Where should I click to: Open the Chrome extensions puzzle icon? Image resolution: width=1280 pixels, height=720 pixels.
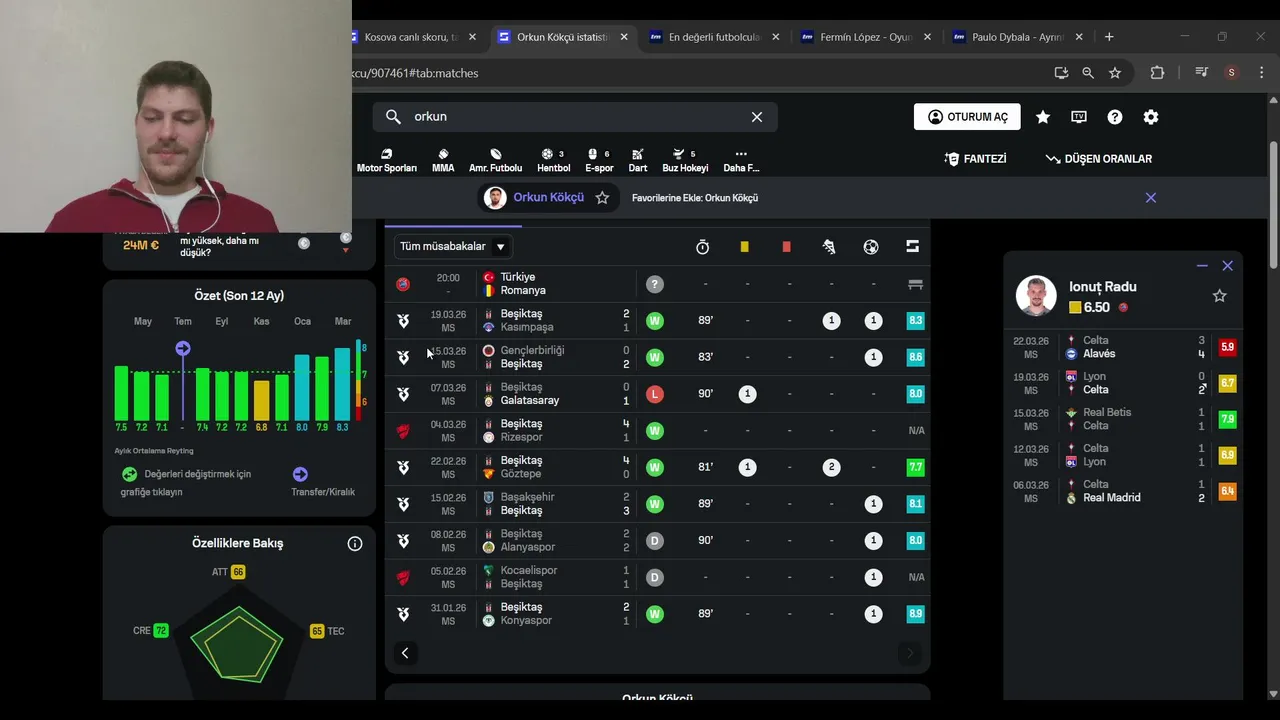(1157, 73)
